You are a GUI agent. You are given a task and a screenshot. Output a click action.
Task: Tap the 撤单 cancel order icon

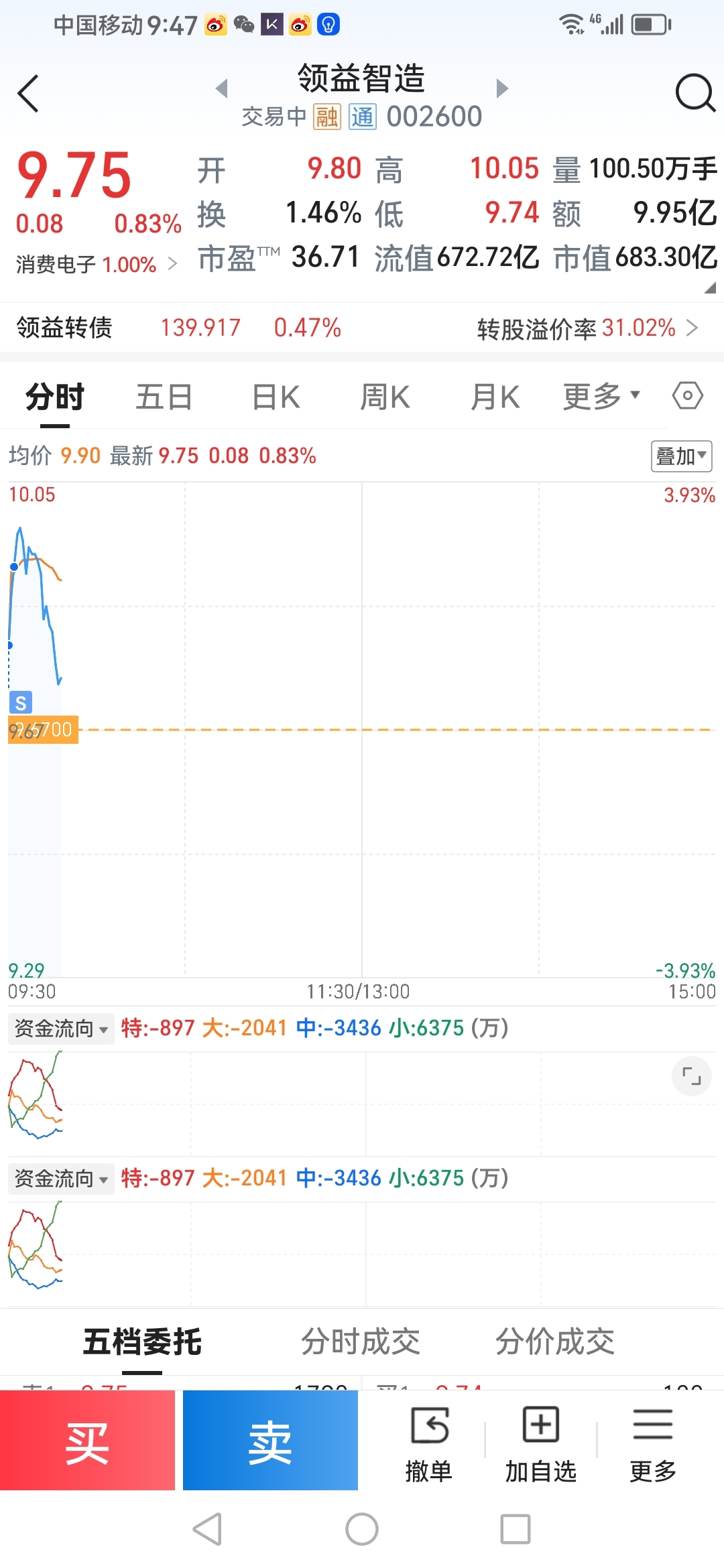pos(429,1425)
